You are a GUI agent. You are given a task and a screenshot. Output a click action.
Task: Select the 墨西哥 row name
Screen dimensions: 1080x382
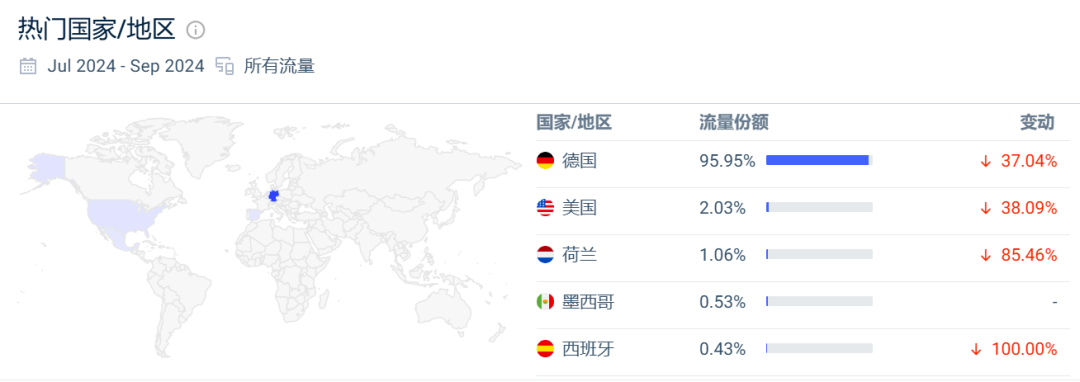click(x=588, y=301)
